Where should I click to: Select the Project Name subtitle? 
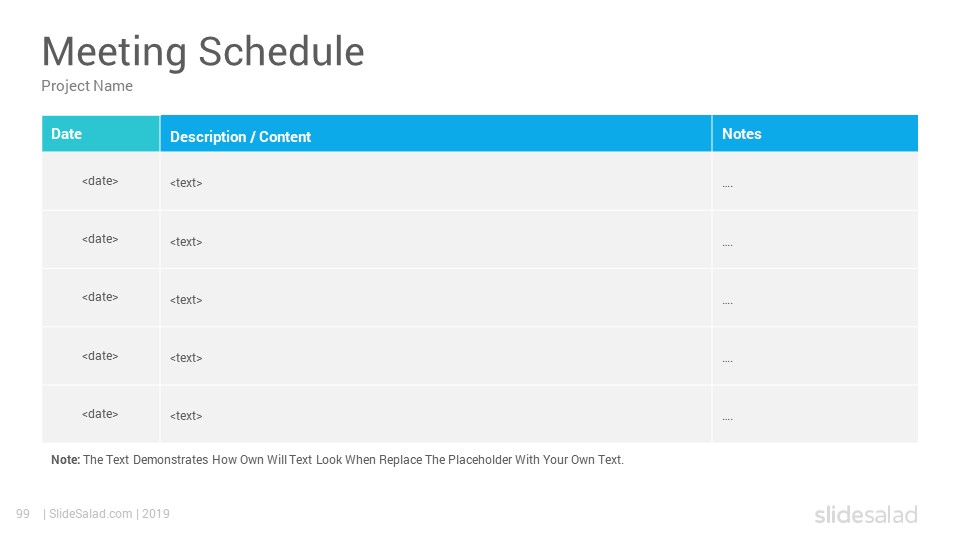pyautogui.click(x=87, y=86)
